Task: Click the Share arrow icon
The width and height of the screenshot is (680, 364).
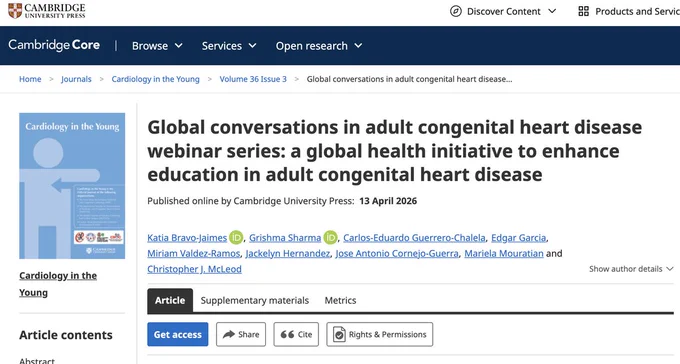Action: pos(229,334)
